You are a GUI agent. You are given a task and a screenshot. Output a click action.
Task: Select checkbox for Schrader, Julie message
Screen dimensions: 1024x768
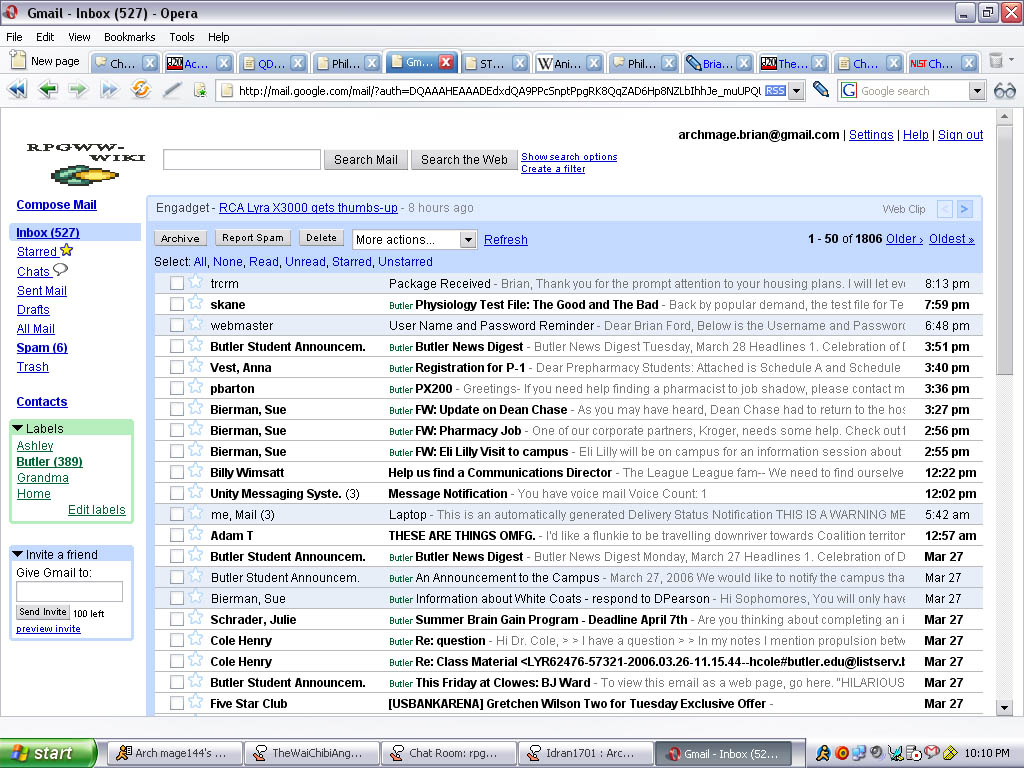click(x=176, y=620)
